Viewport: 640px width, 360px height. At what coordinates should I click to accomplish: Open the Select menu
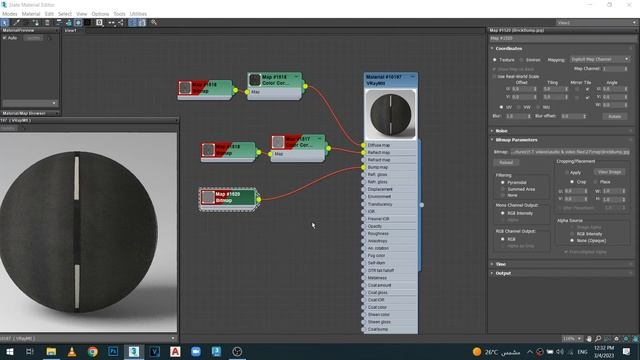[65, 14]
